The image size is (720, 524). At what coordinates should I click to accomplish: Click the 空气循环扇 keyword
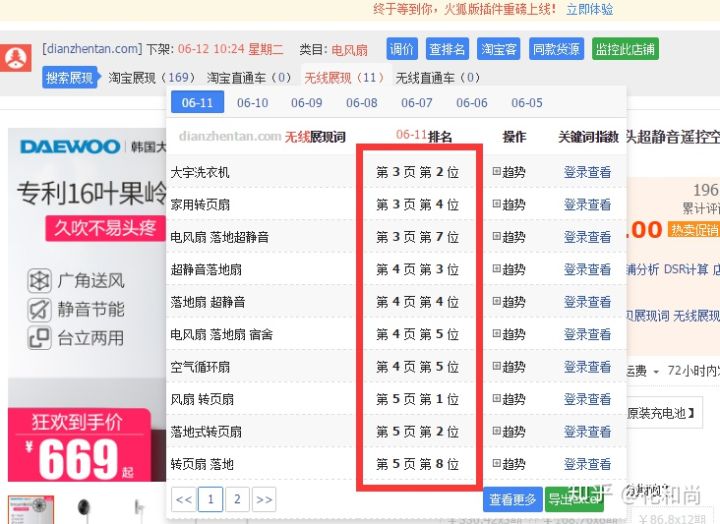[200, 366]
